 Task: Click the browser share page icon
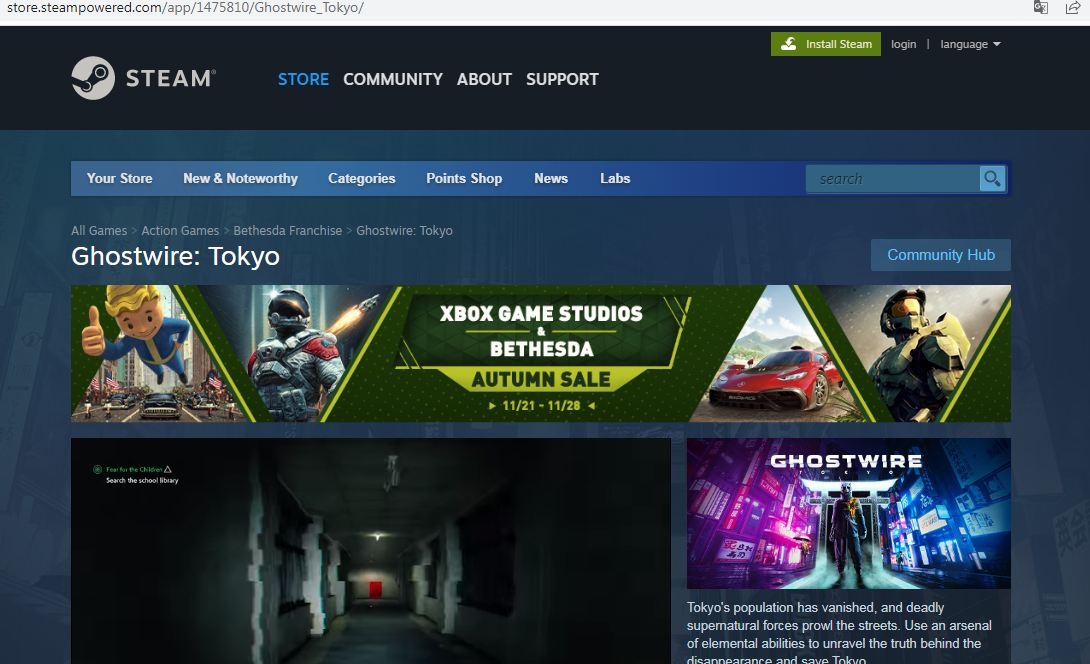click(x=1073, y=8)
